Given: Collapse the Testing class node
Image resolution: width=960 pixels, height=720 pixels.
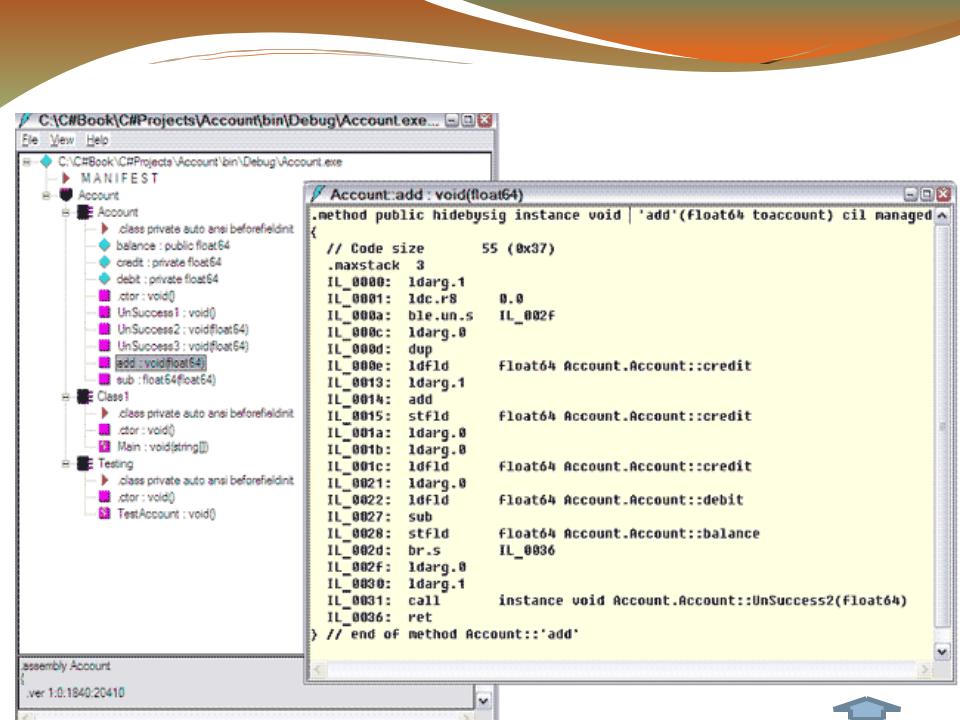Looking at the screenshot, I should point(66,463).
